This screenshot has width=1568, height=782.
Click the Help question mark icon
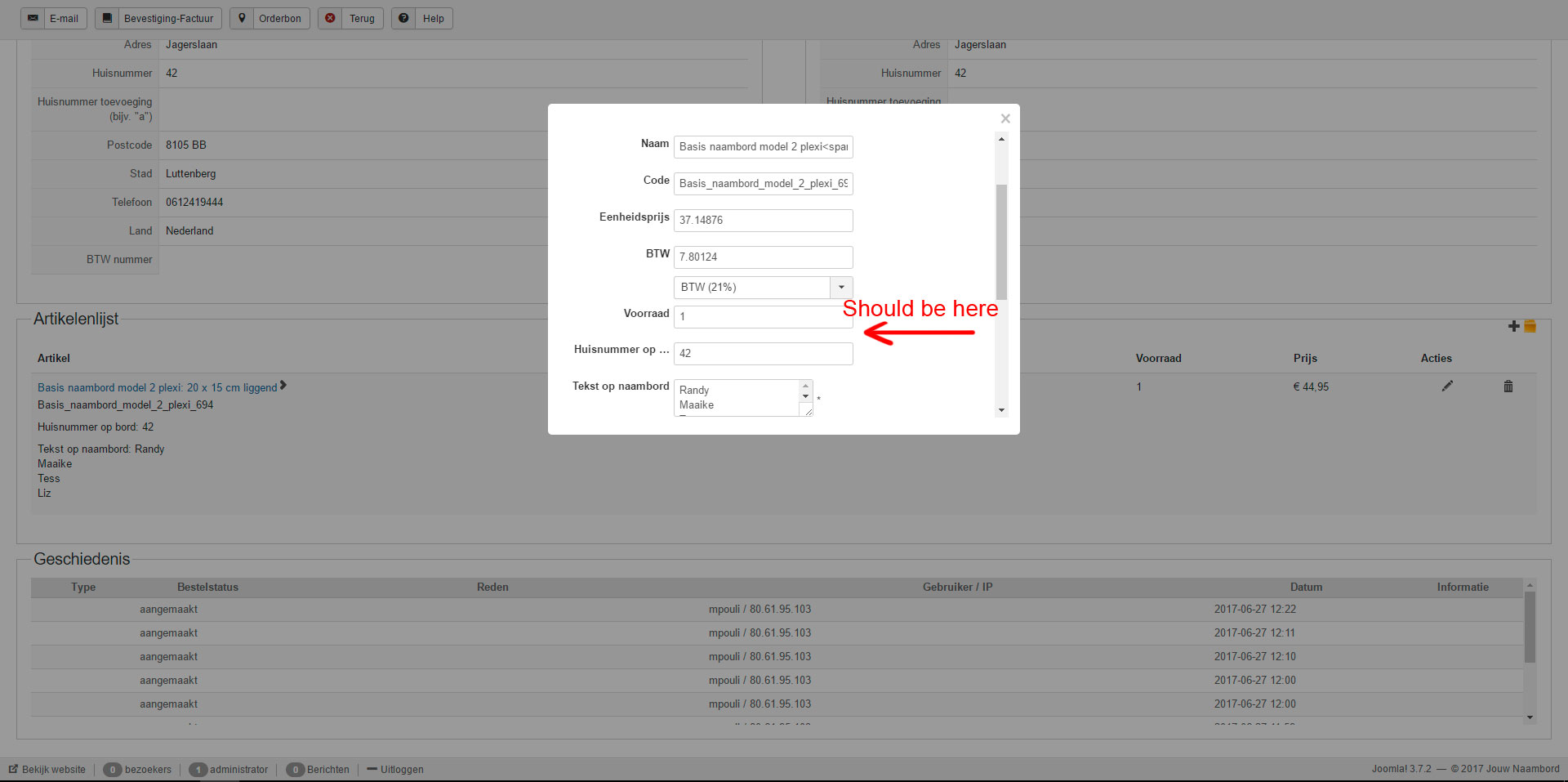(x=403, y=18)
